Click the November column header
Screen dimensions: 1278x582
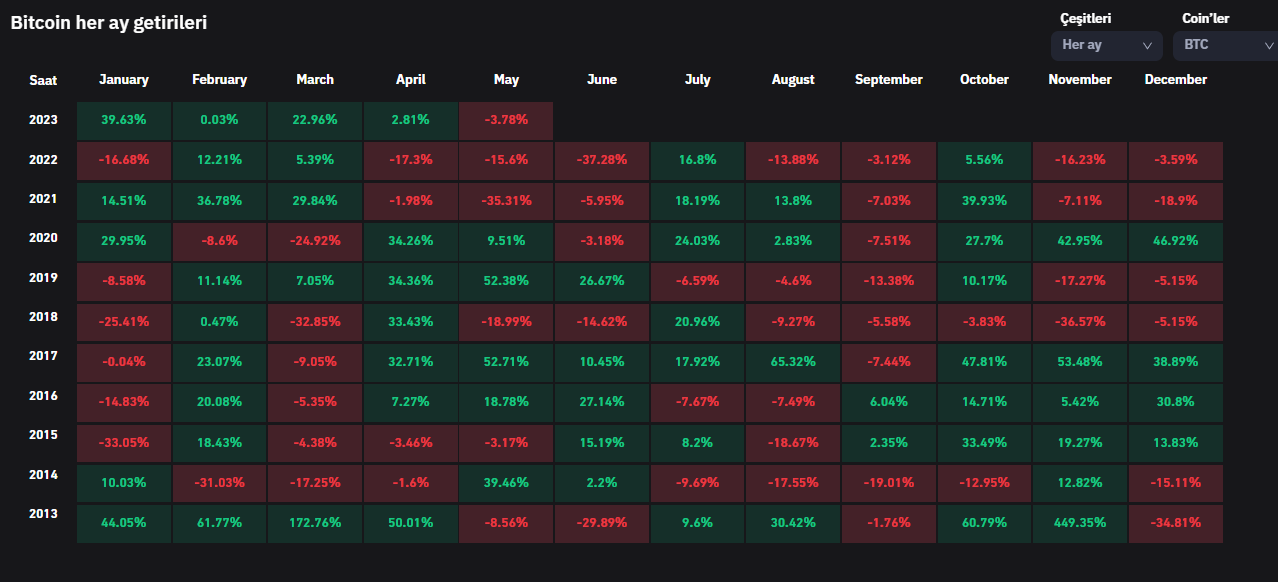click(1080, 80)
